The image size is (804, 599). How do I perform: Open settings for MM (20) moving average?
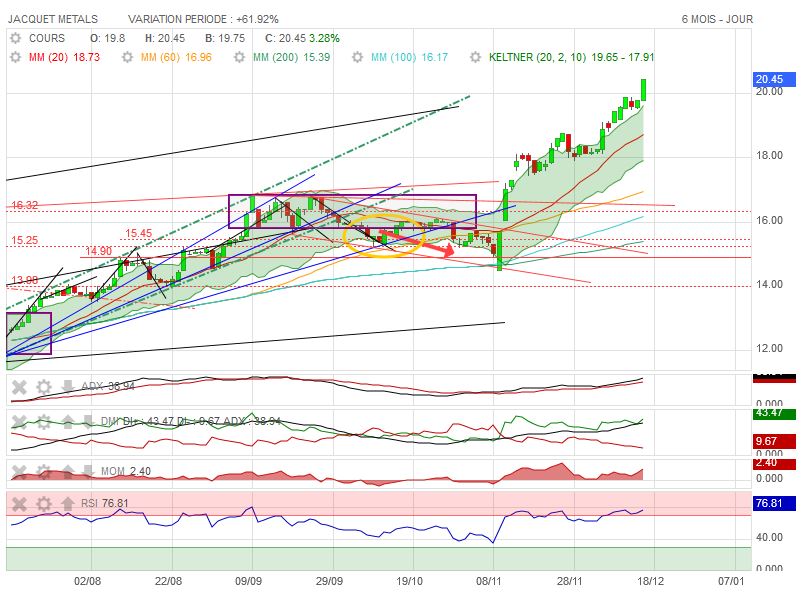(15, 58)
